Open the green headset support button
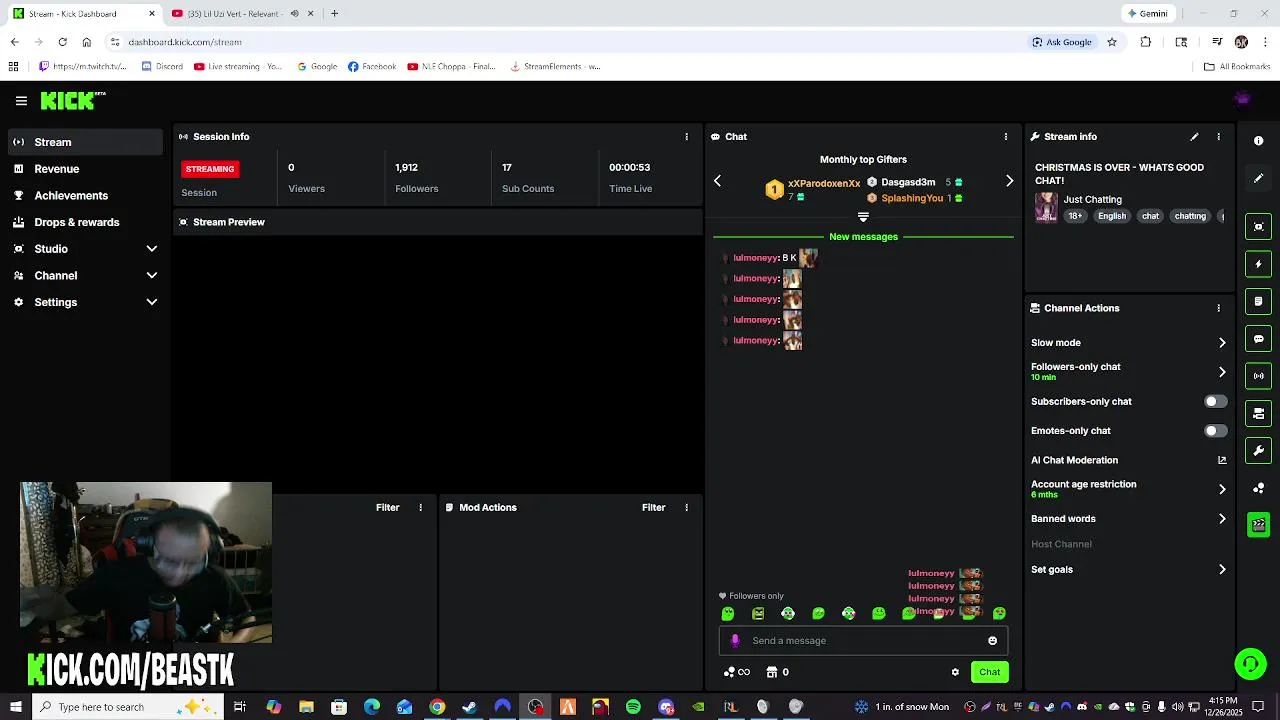This screenshot has height=720, width=1280. click(1249, 664)
